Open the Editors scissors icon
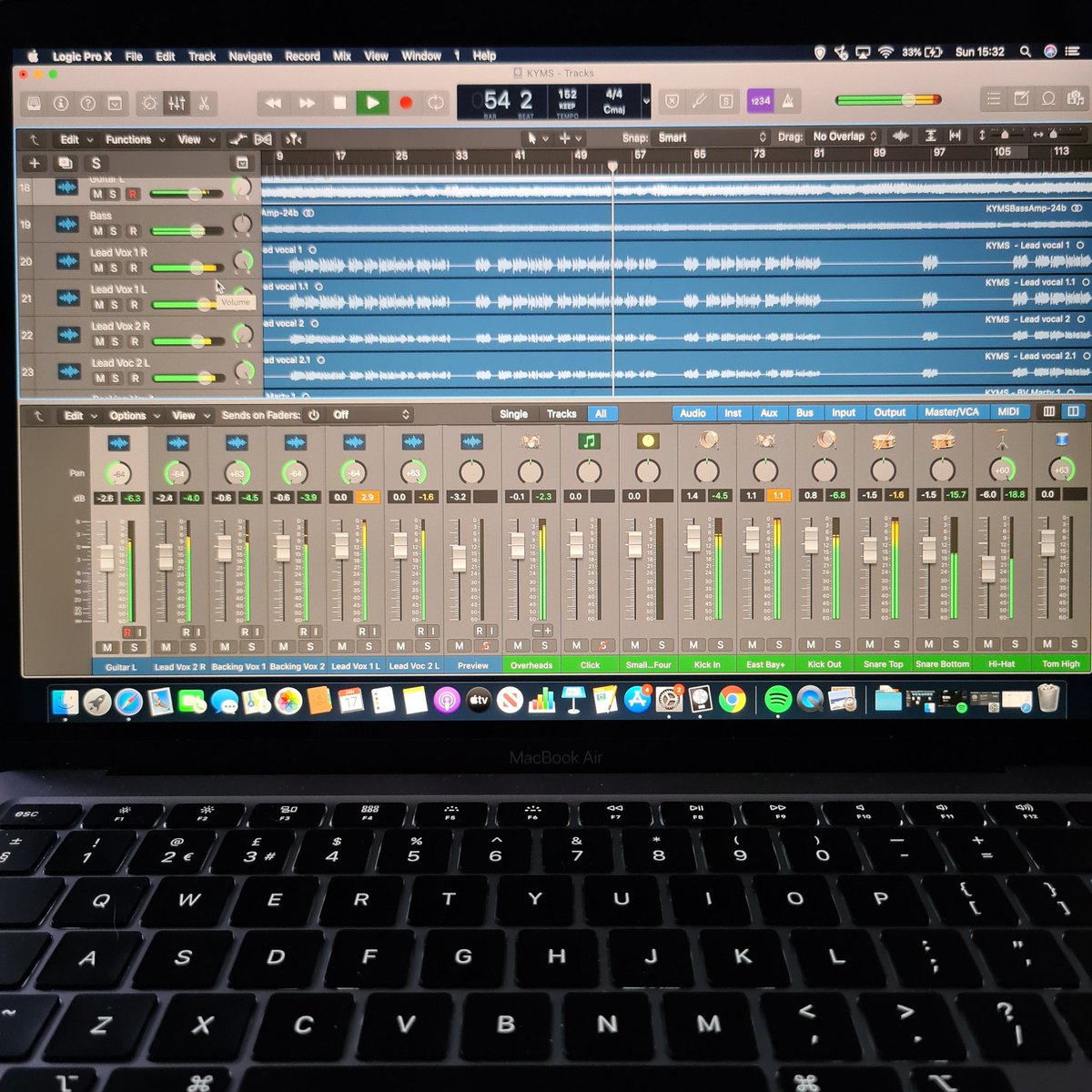The height and width of the screenshot is (1092, 1092). [x=204, y=103]
